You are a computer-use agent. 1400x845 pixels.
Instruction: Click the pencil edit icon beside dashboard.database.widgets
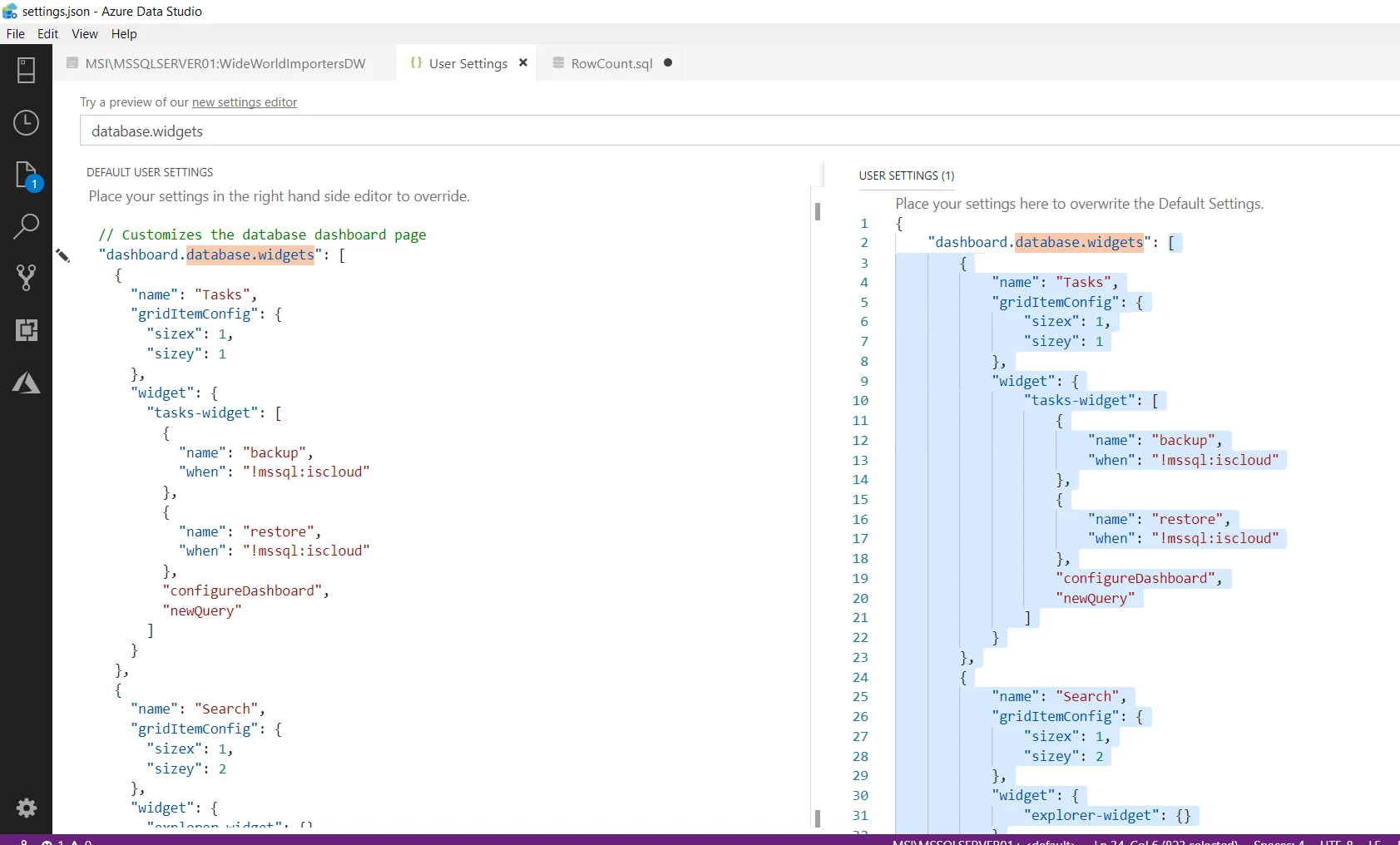(x=62, y=255)
